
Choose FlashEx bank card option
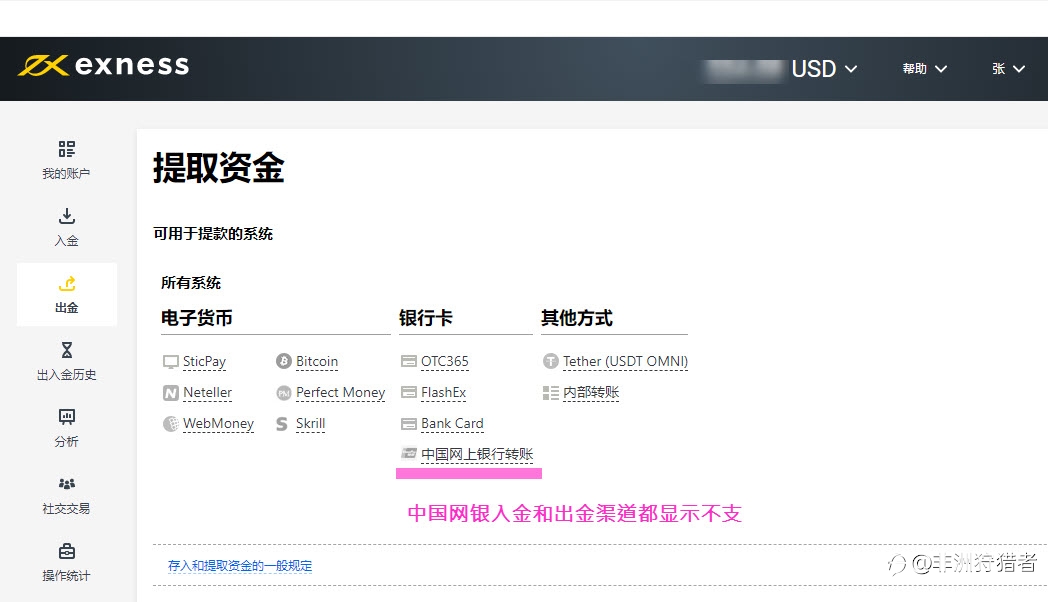(x=443, y=392)
